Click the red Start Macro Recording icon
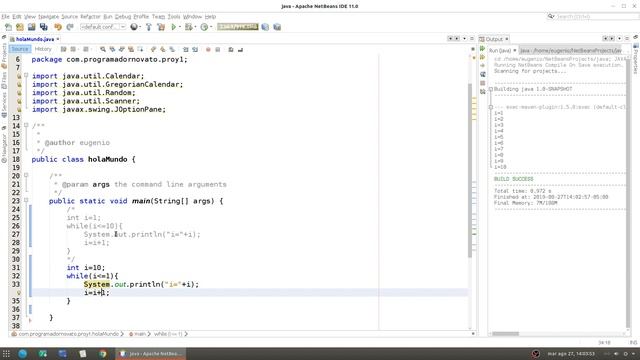640x360 pixels. coord(208,49)
